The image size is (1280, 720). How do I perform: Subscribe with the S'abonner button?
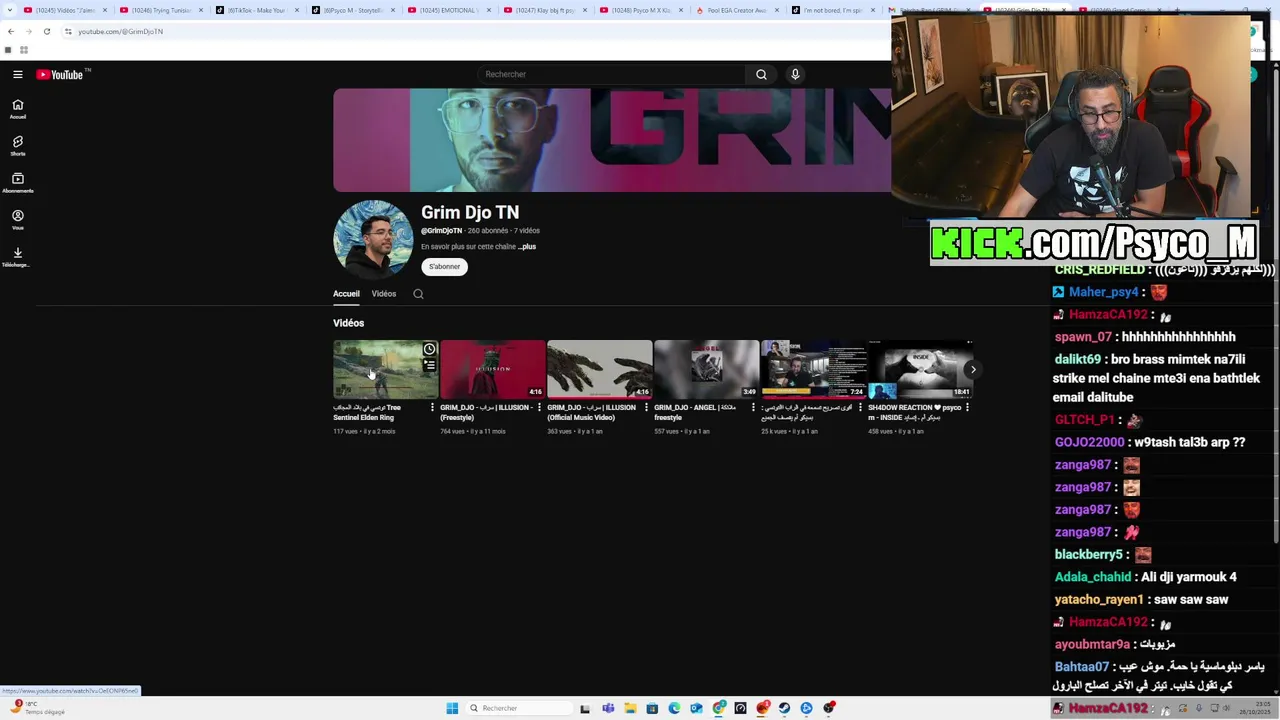pos(445,267)
